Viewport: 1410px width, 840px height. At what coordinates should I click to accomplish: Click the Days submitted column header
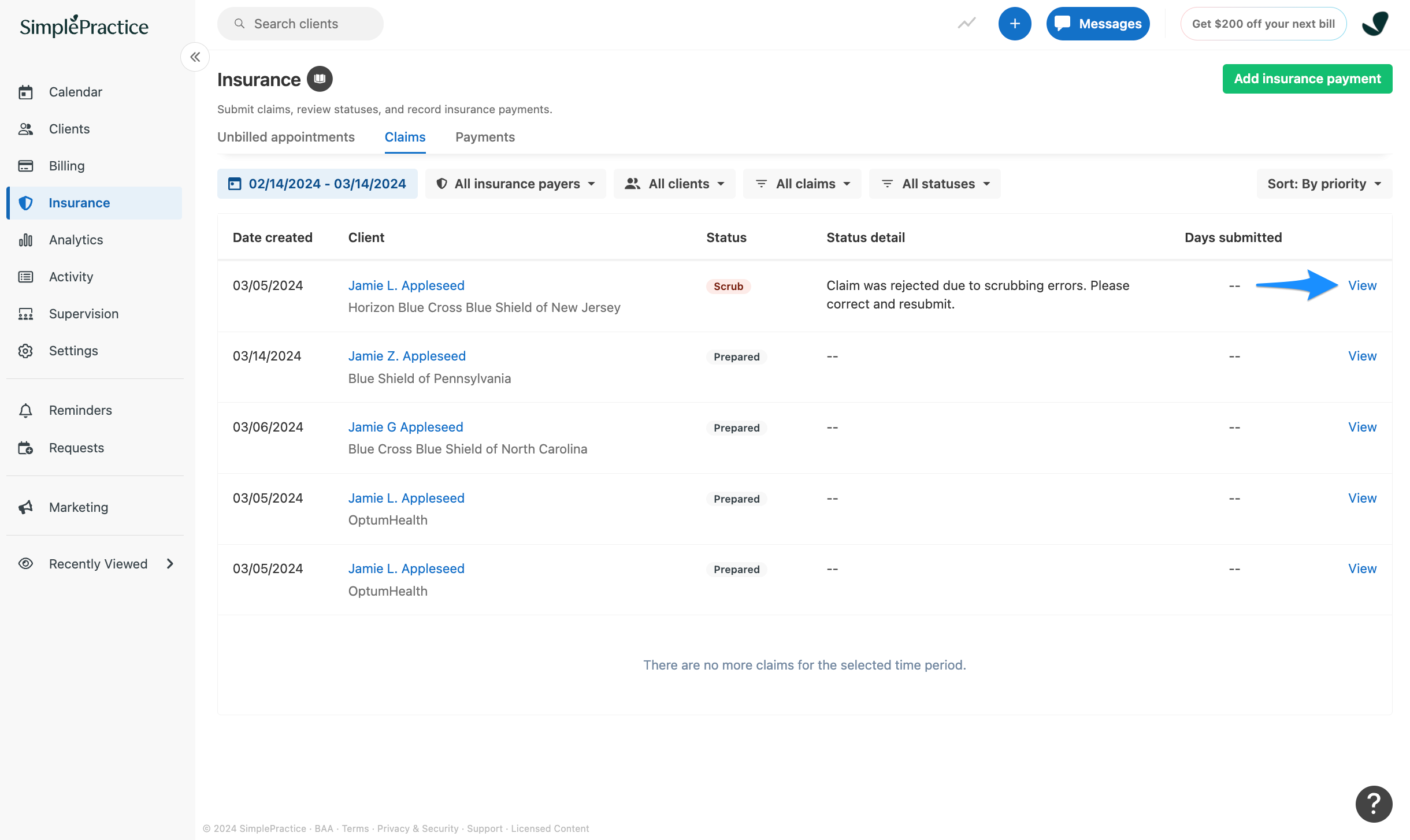tap(1233, 237)
